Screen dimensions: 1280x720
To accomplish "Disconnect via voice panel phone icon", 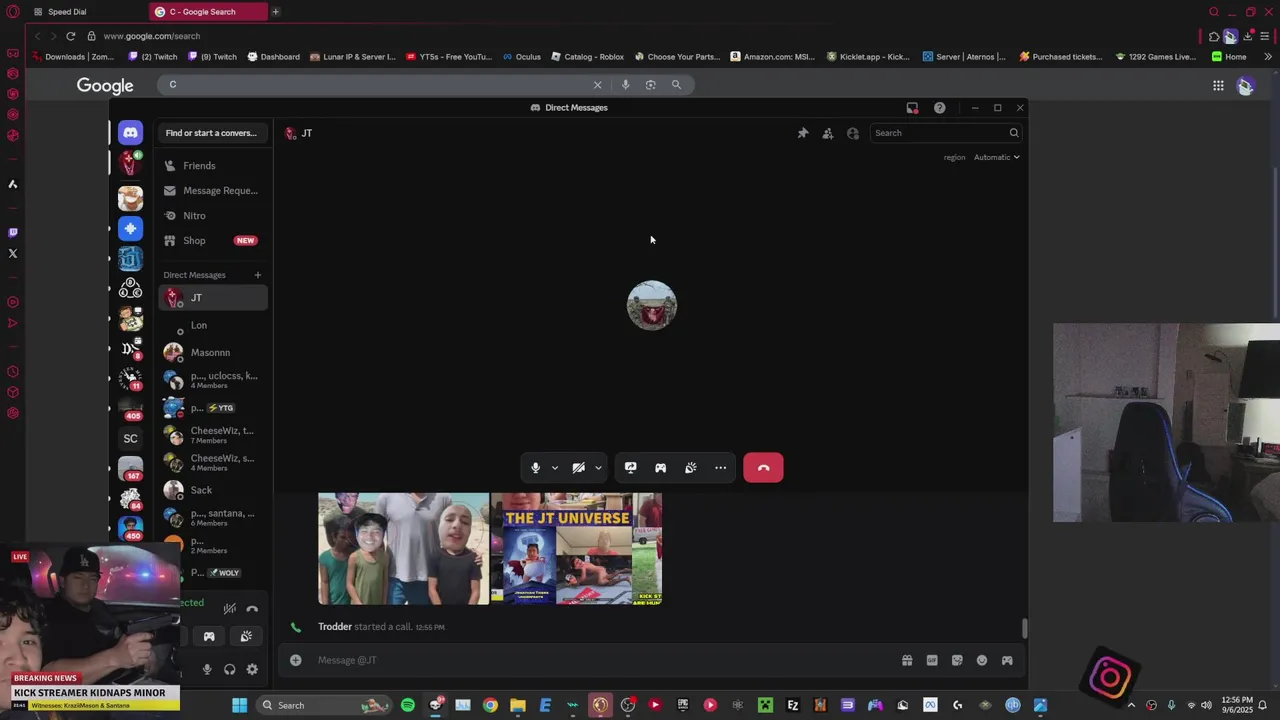I will pyautogui.click(x=252, y=608).
